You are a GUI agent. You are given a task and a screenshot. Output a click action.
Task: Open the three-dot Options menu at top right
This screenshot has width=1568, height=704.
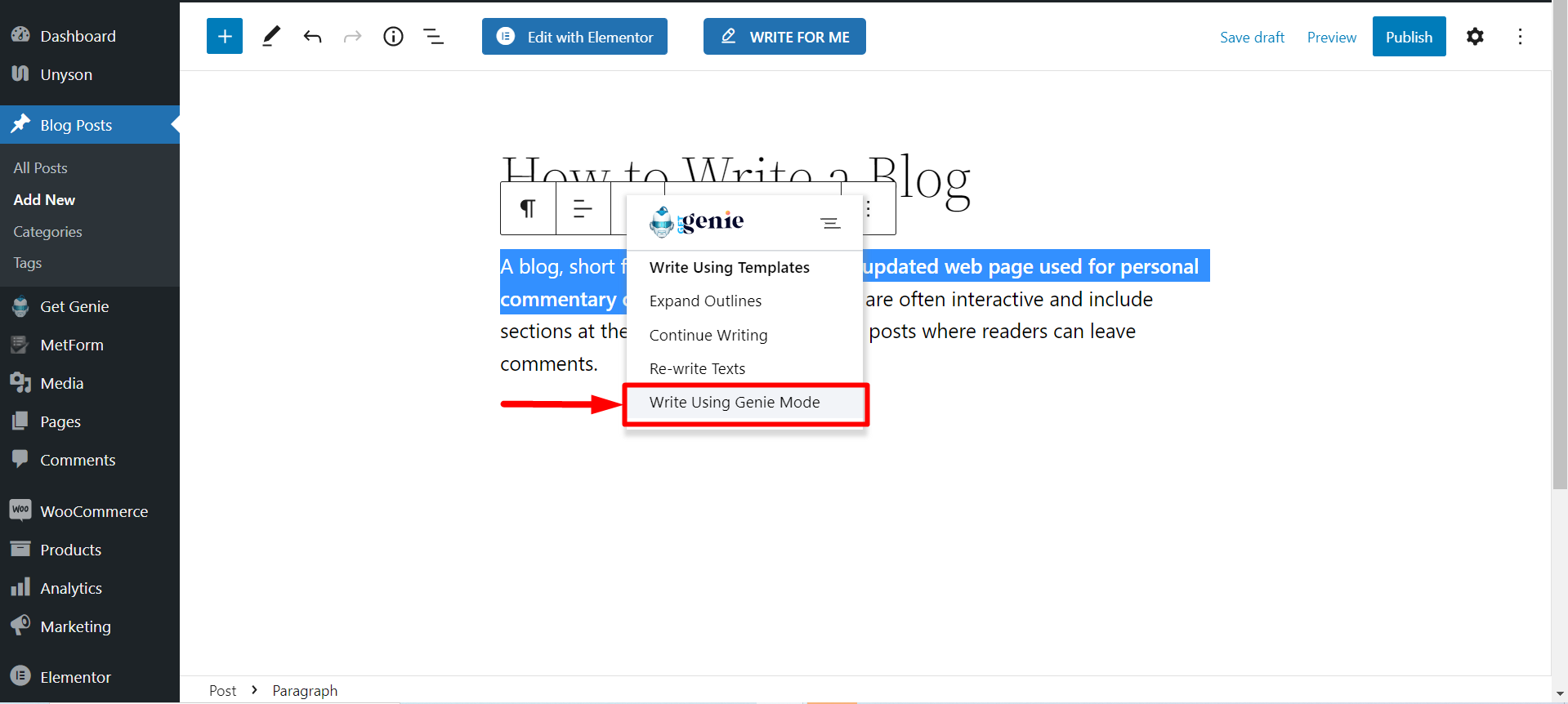1520,37
